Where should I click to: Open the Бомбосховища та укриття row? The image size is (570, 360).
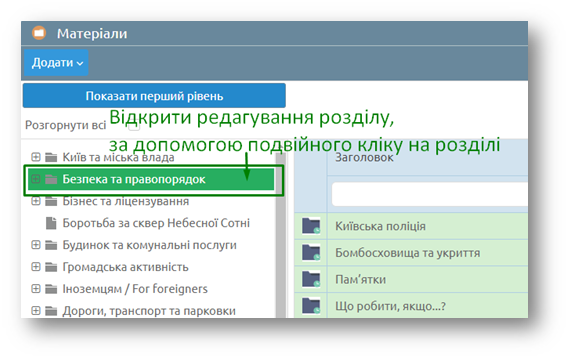408,253
